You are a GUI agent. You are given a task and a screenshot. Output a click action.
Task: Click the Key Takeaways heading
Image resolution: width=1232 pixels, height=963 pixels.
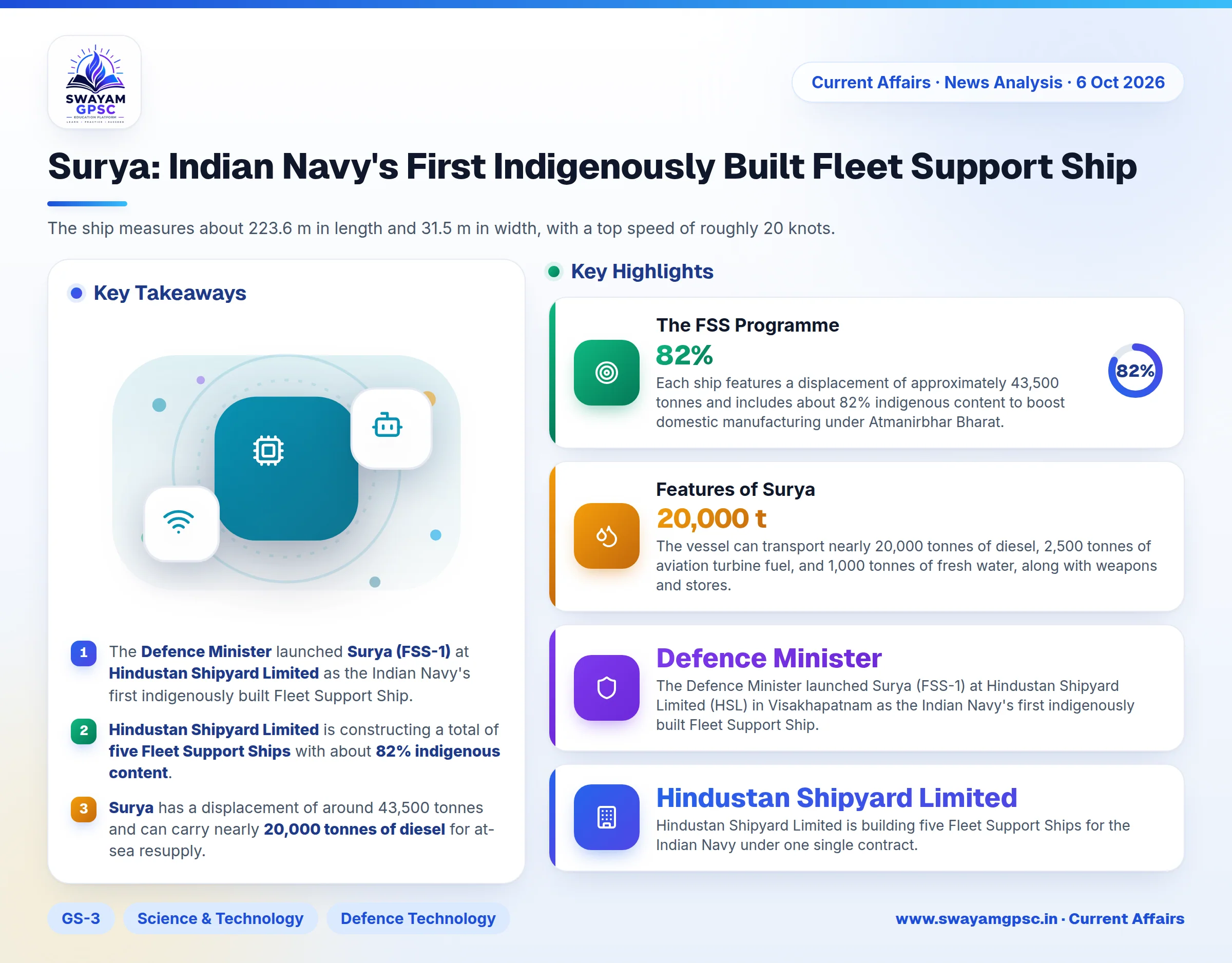tap(170, 293)
